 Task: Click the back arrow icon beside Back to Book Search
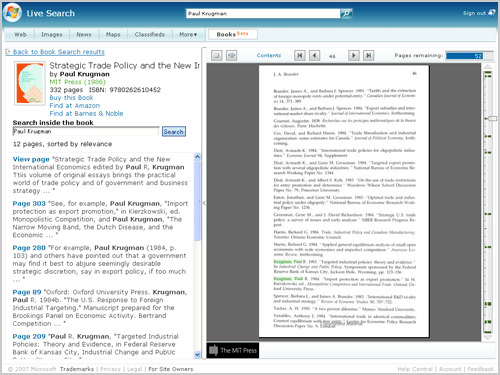coord(8,52)
